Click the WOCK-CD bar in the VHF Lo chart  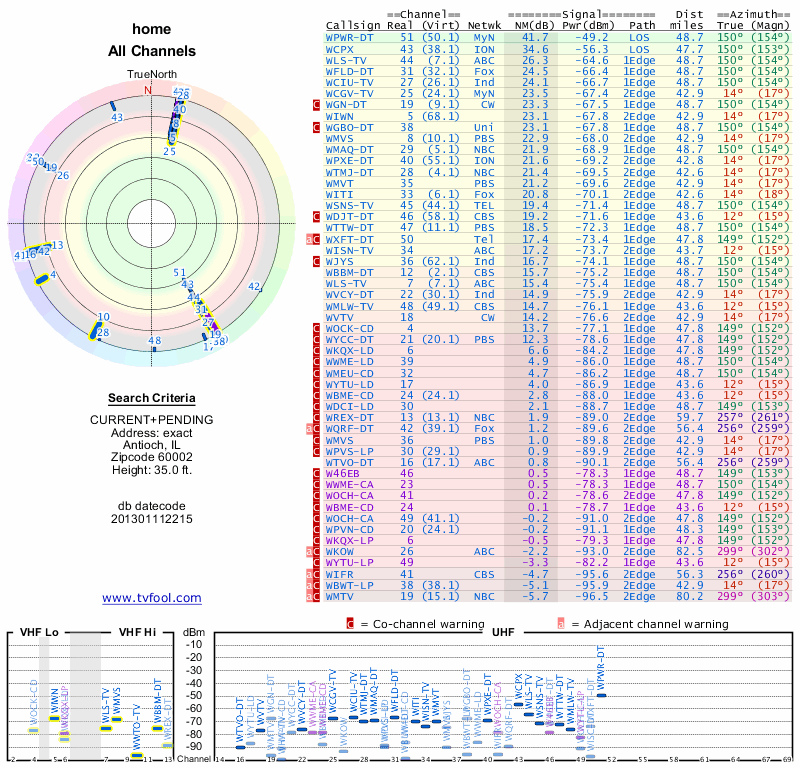(x=34, y=730)
